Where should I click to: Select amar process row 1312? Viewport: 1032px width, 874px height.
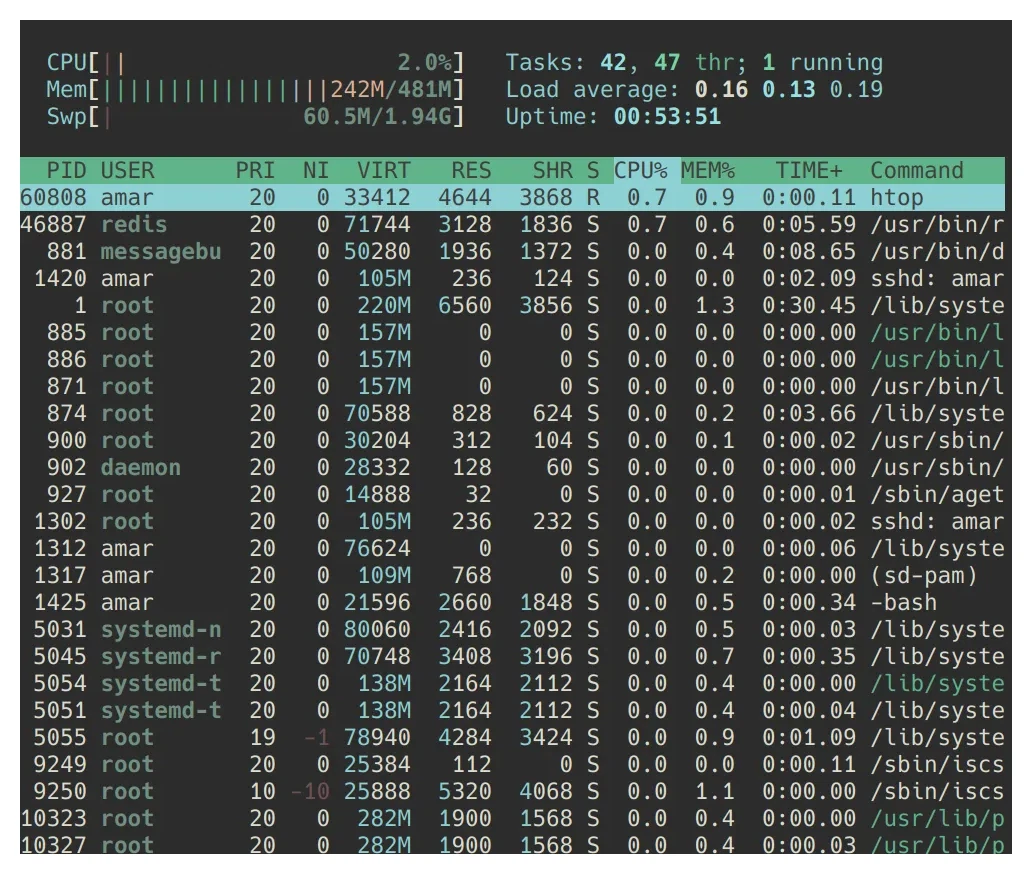tap(512, 548)
